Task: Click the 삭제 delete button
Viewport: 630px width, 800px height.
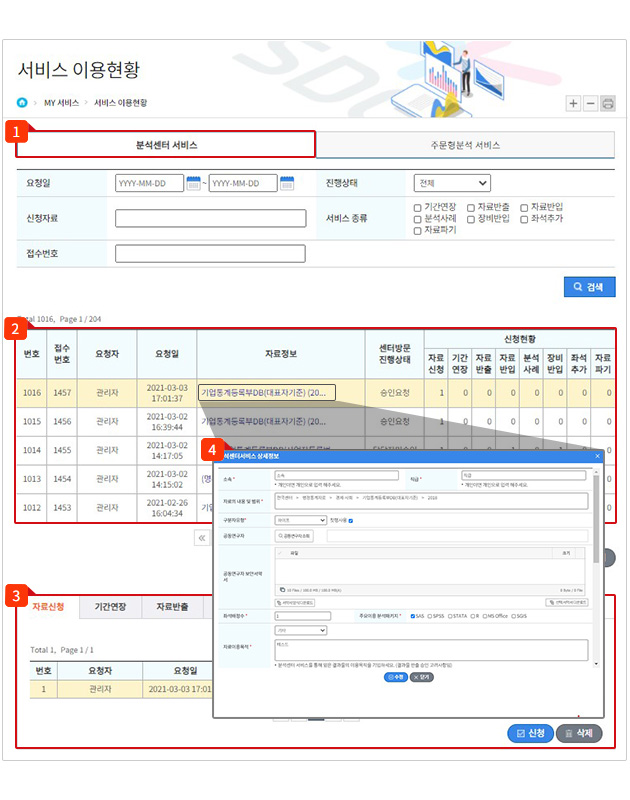Action: click(579, 733)
